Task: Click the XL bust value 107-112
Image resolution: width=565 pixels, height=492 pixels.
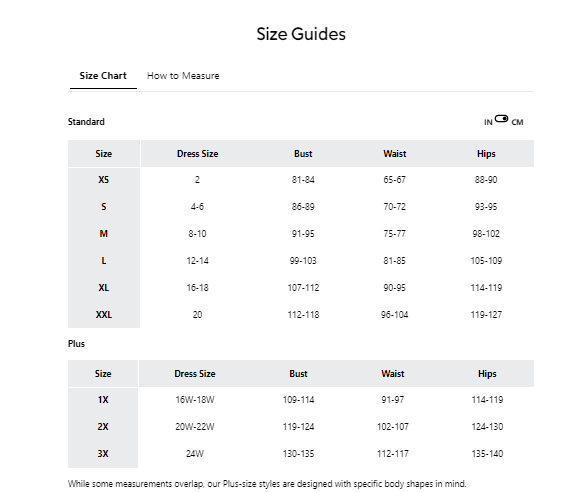Action: click(303, 288)
